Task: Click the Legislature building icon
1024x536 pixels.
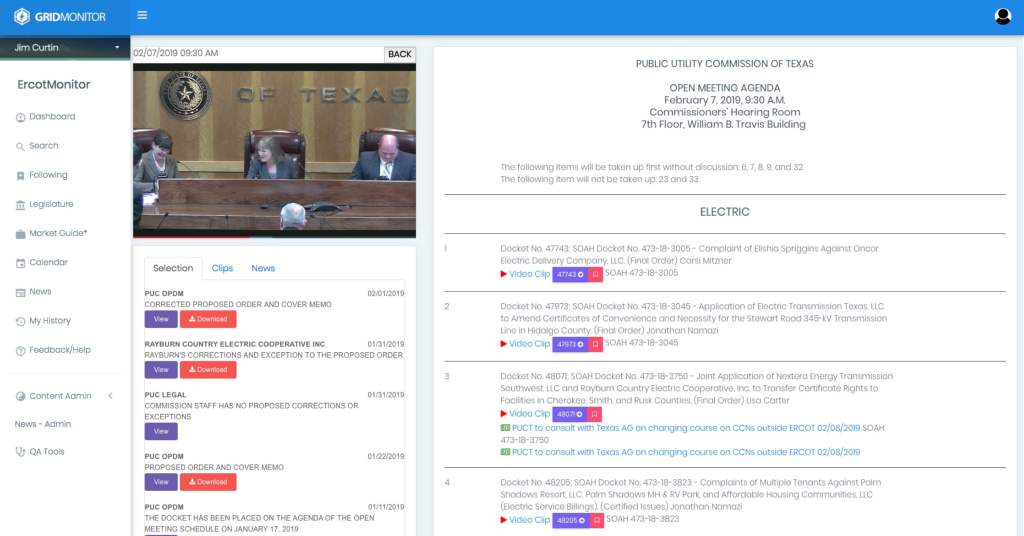Action: (20, 205)
